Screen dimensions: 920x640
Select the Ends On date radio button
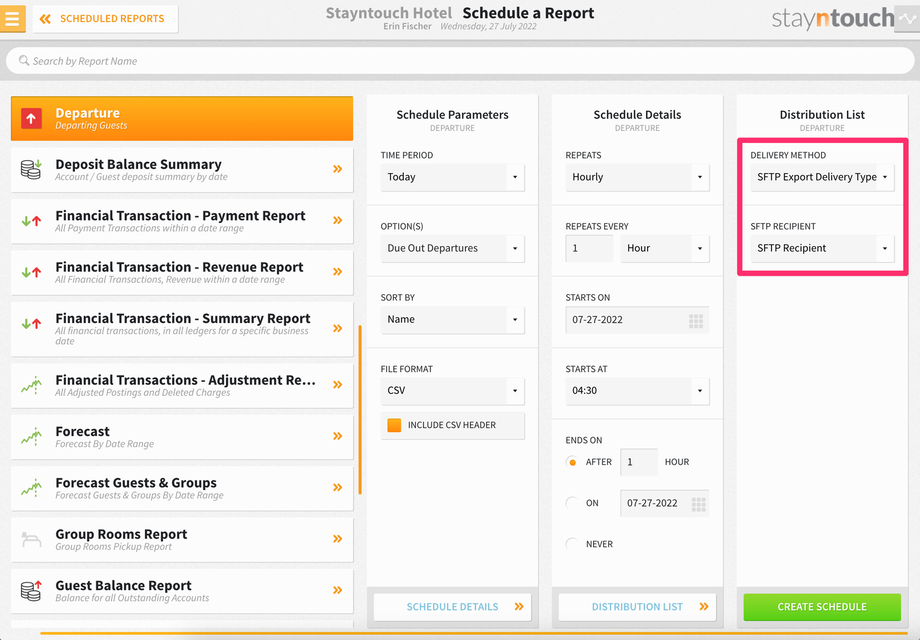[x=572, y=503]
